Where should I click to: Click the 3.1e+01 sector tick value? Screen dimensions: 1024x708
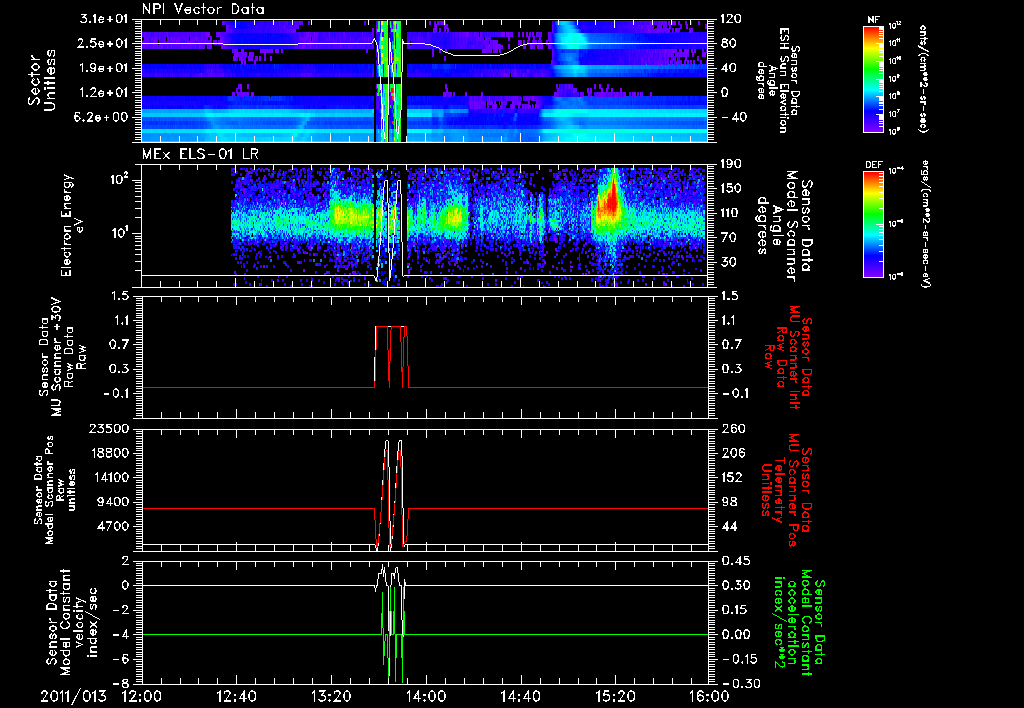[106, 18]
